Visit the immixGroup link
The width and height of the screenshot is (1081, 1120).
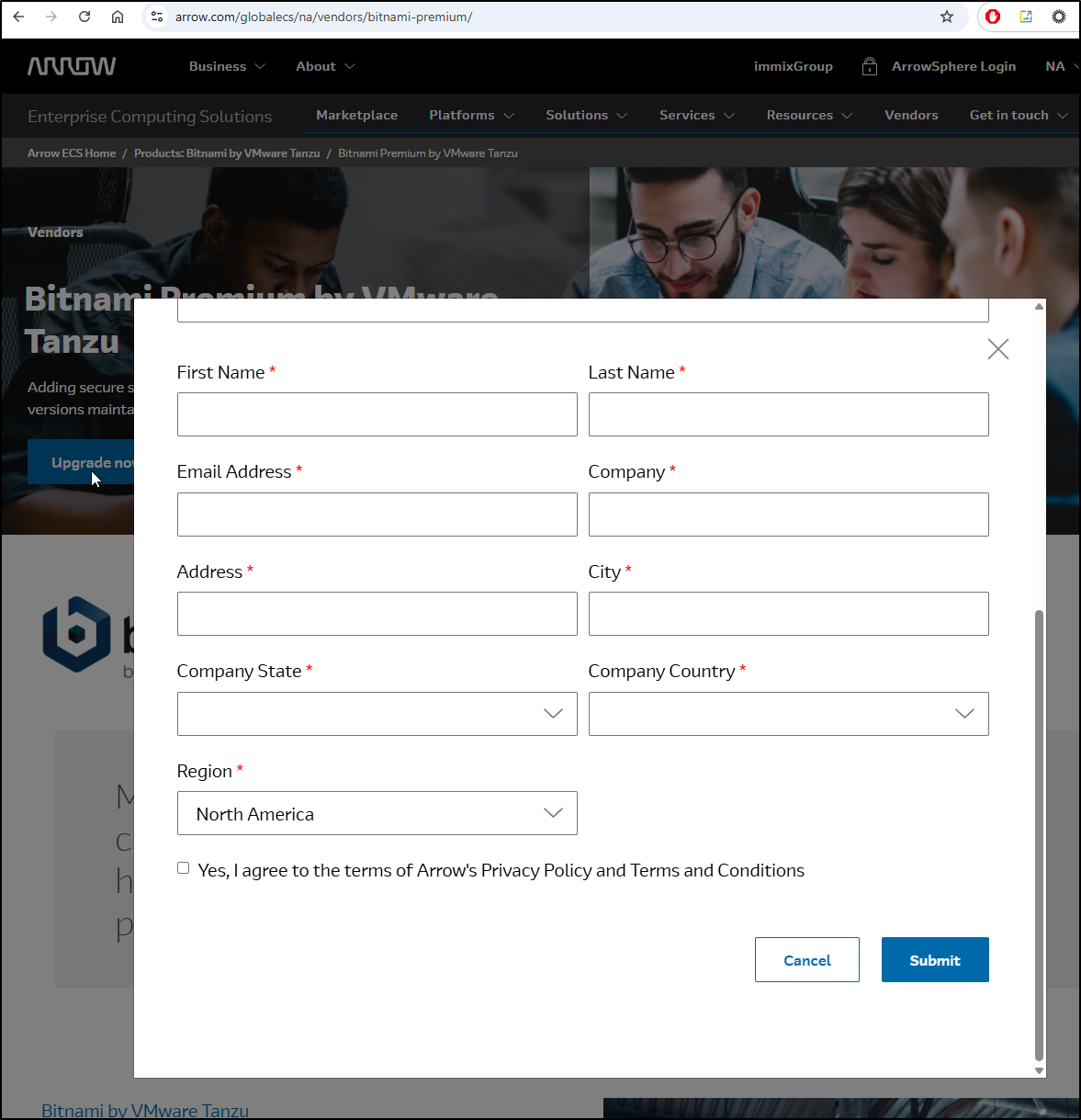794,66
